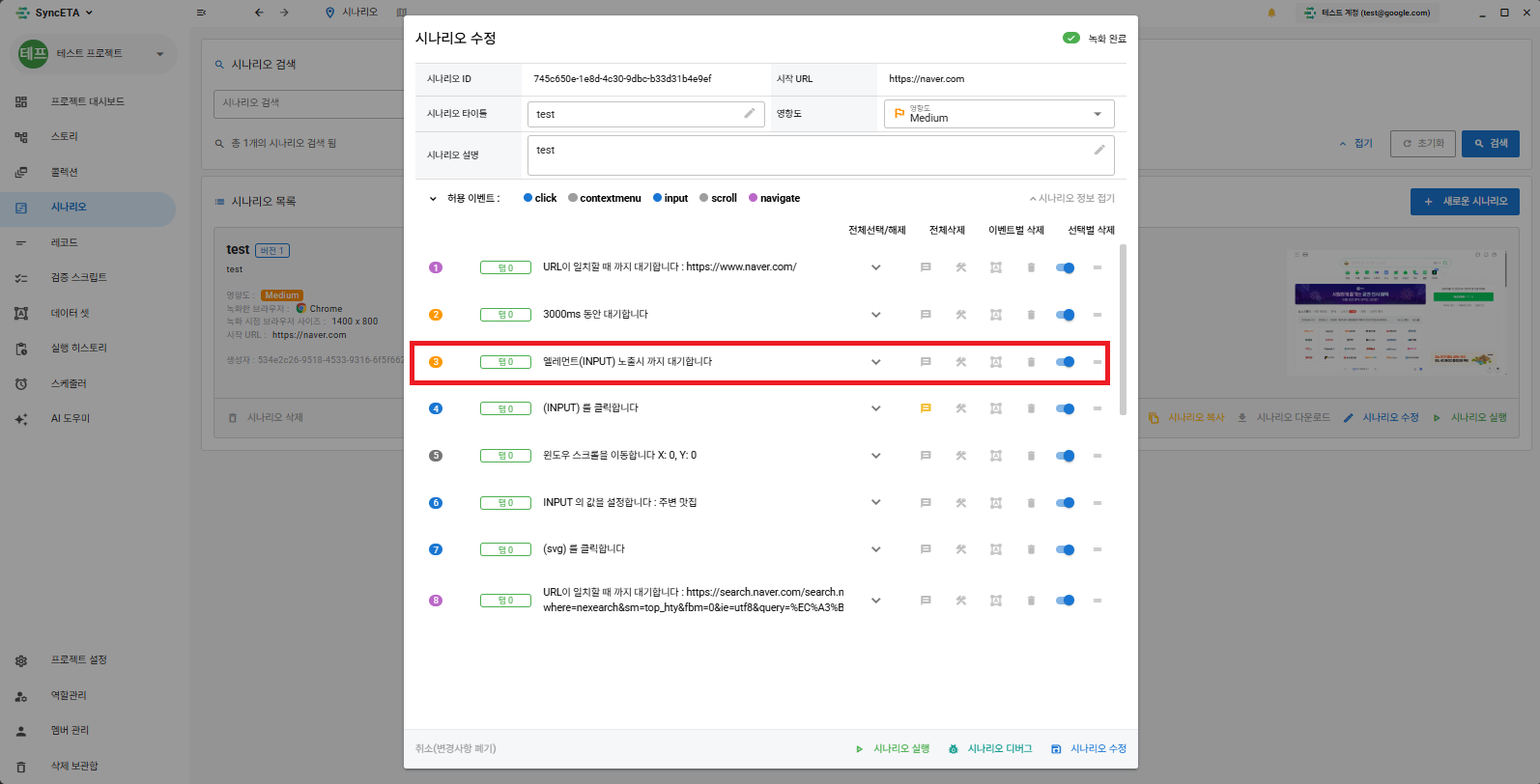The image size is (1540, 784).
Task: Toggle off the switch for step 1
Action: (1066, 267)
